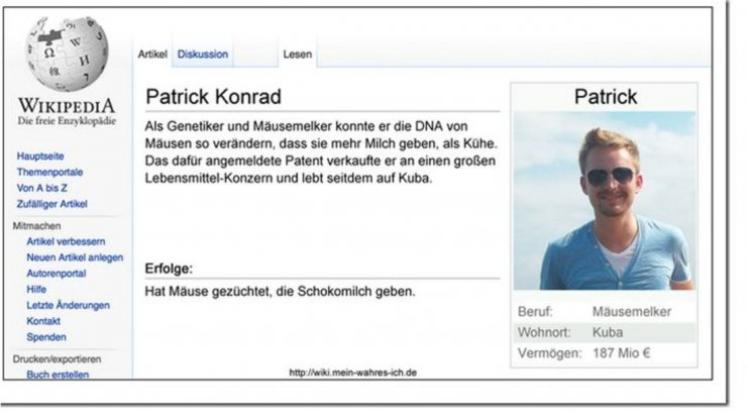The width and height of the screenshot is (748, 420).
Task: Open the Artikel tab
Action: pos(152,54)
